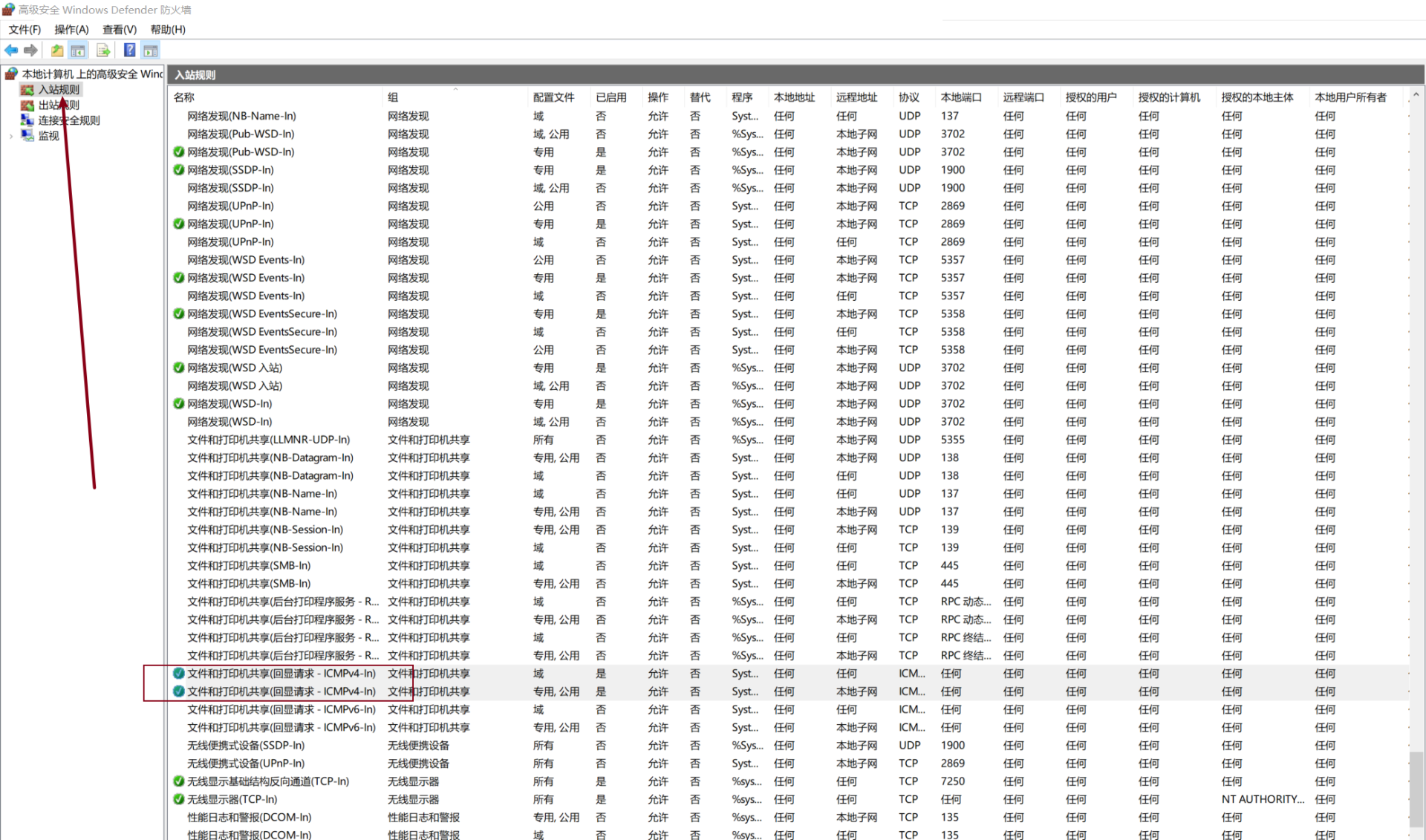Sort by the 已启用 column header

(x=611, y=97)
